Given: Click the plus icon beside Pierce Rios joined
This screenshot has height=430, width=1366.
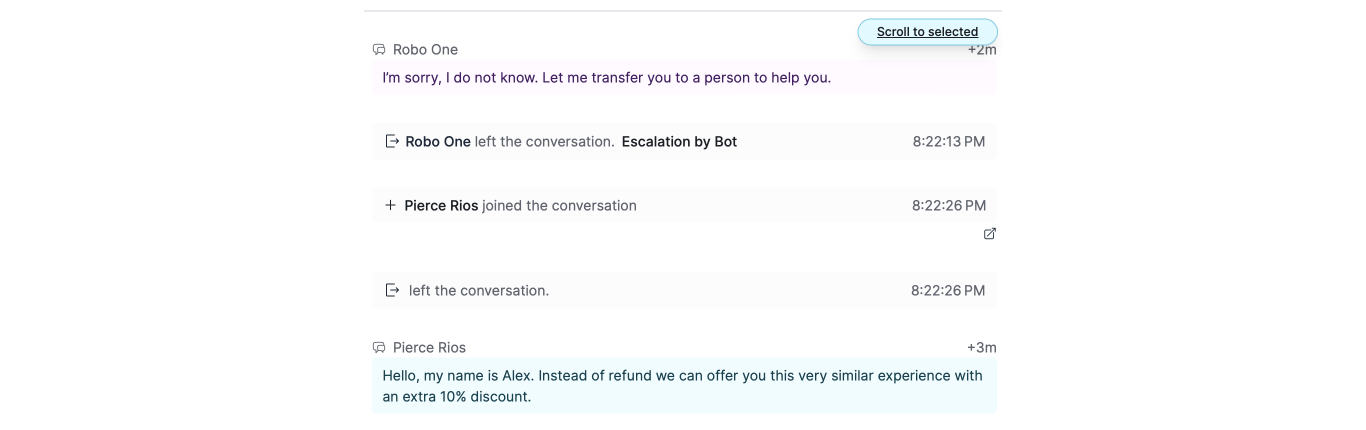Looking at the screenshot, I should coord(391,206).
